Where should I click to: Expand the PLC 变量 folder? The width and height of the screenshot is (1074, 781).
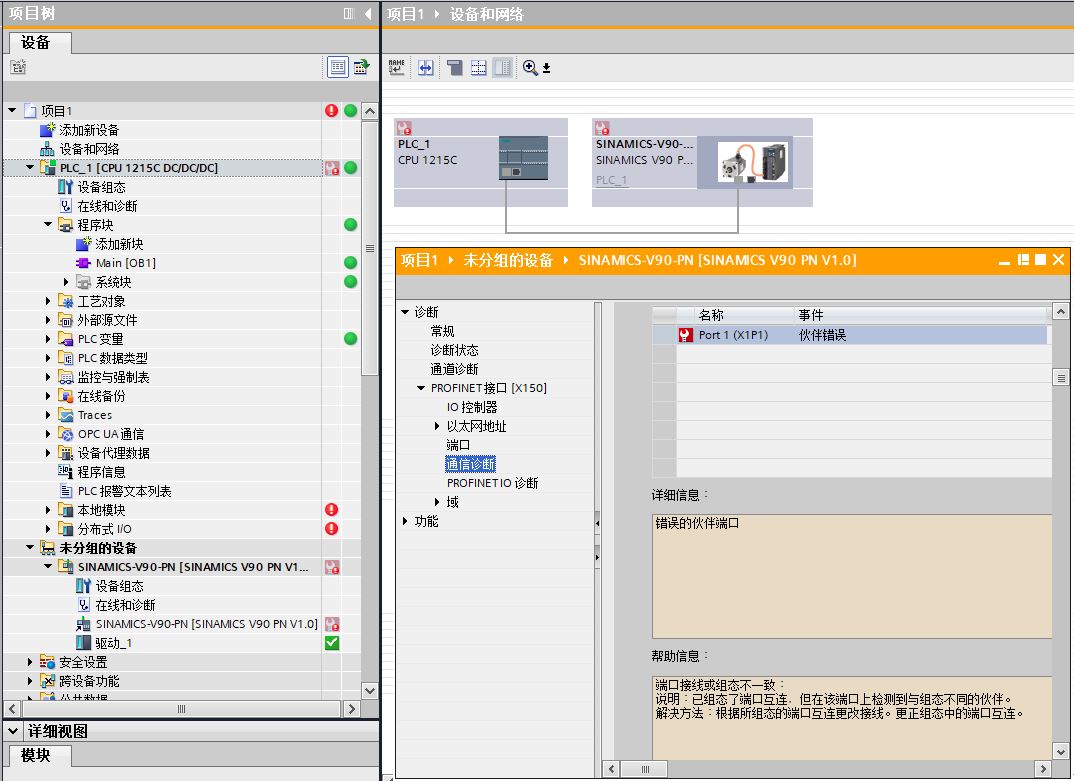(48, 338)
